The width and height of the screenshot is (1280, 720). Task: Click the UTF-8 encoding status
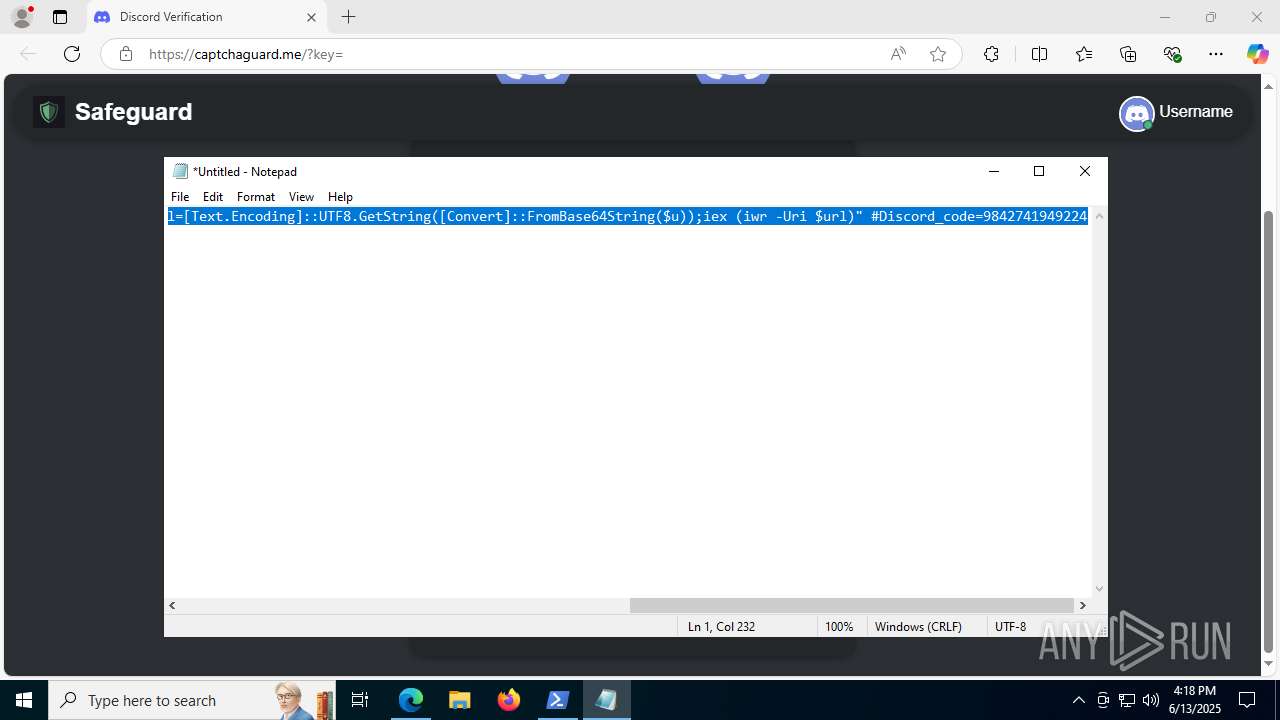1010,626
